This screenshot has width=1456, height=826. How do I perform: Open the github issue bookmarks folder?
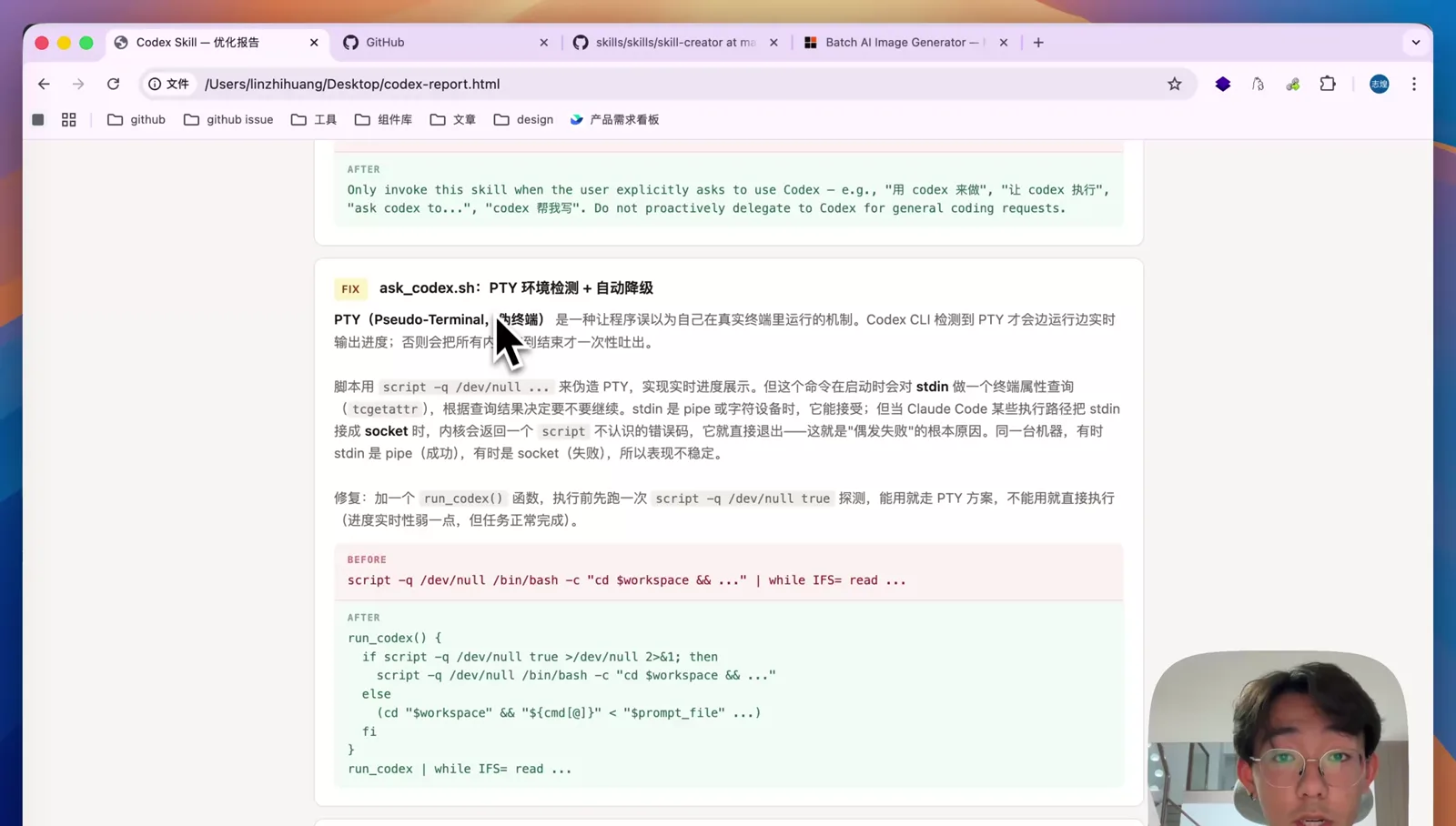(x=228, y=119)
